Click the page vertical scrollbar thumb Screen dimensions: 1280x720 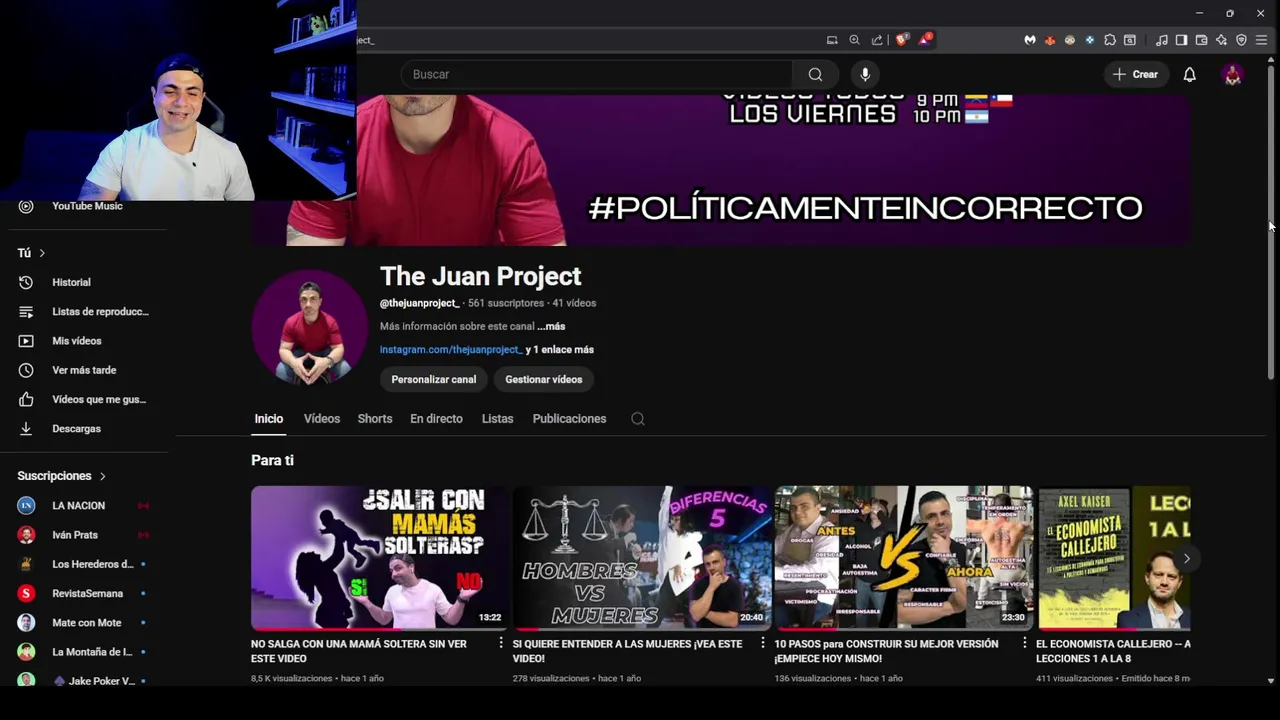pyautogui.click(x=1271, y=225)
